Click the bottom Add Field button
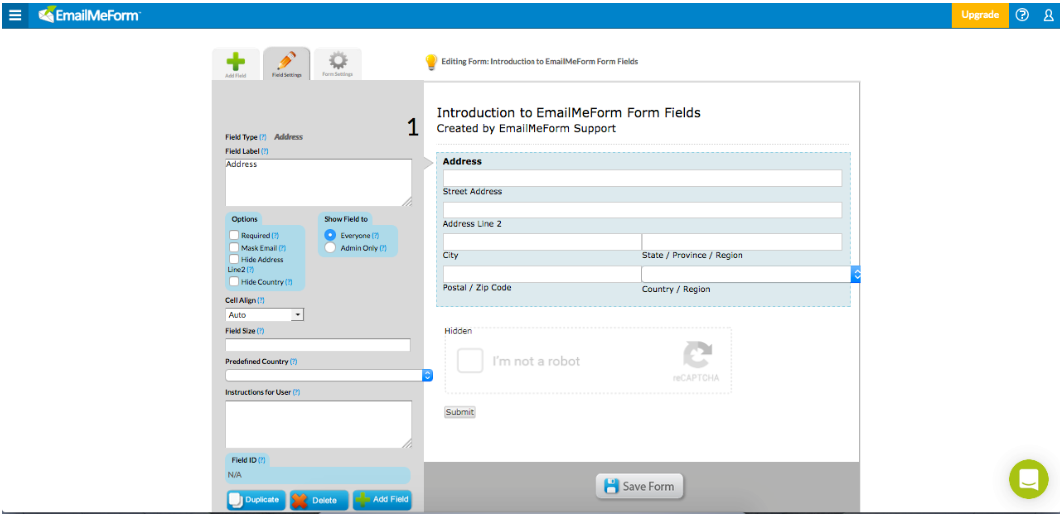 [382, 500]
